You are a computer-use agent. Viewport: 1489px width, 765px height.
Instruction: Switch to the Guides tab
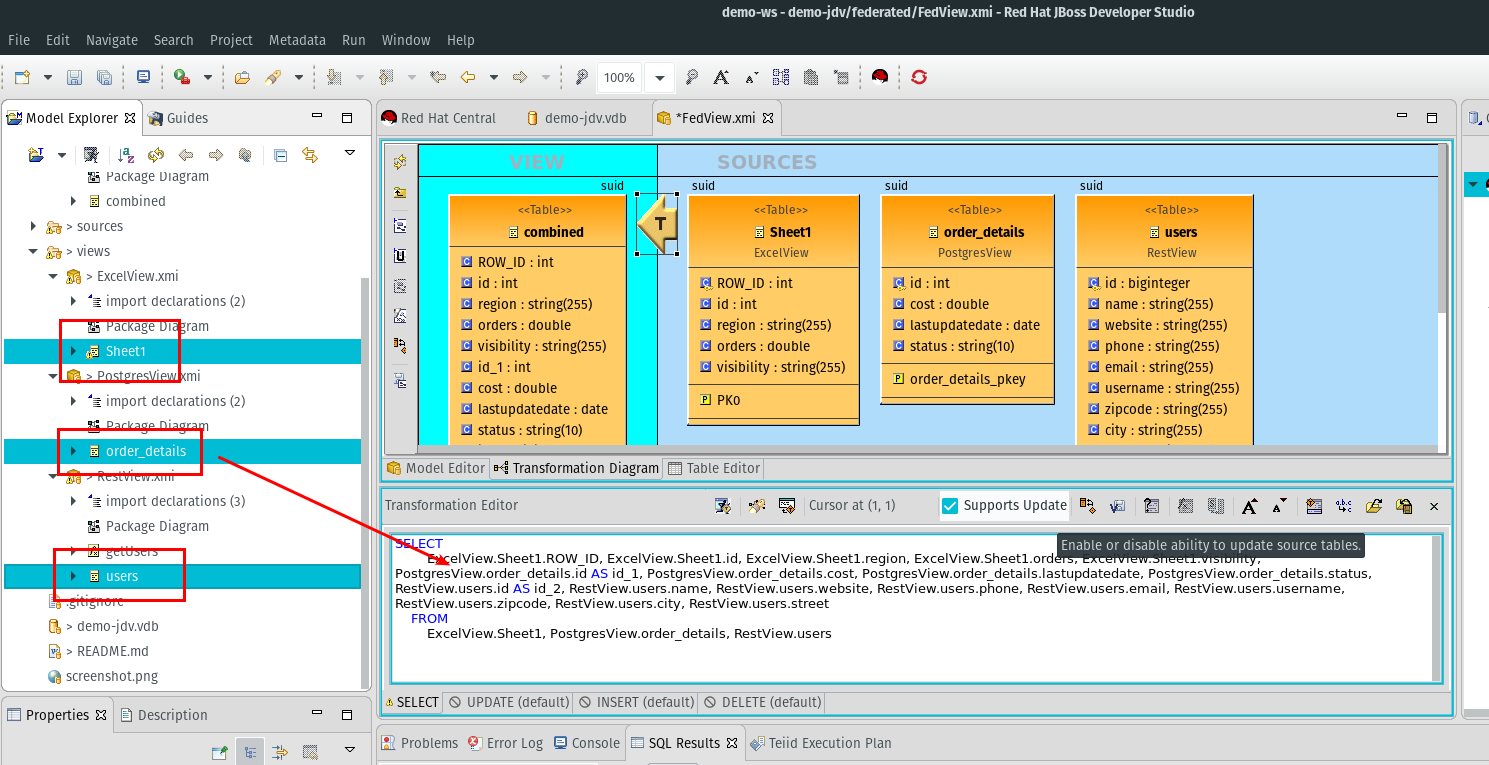(178, 118)
